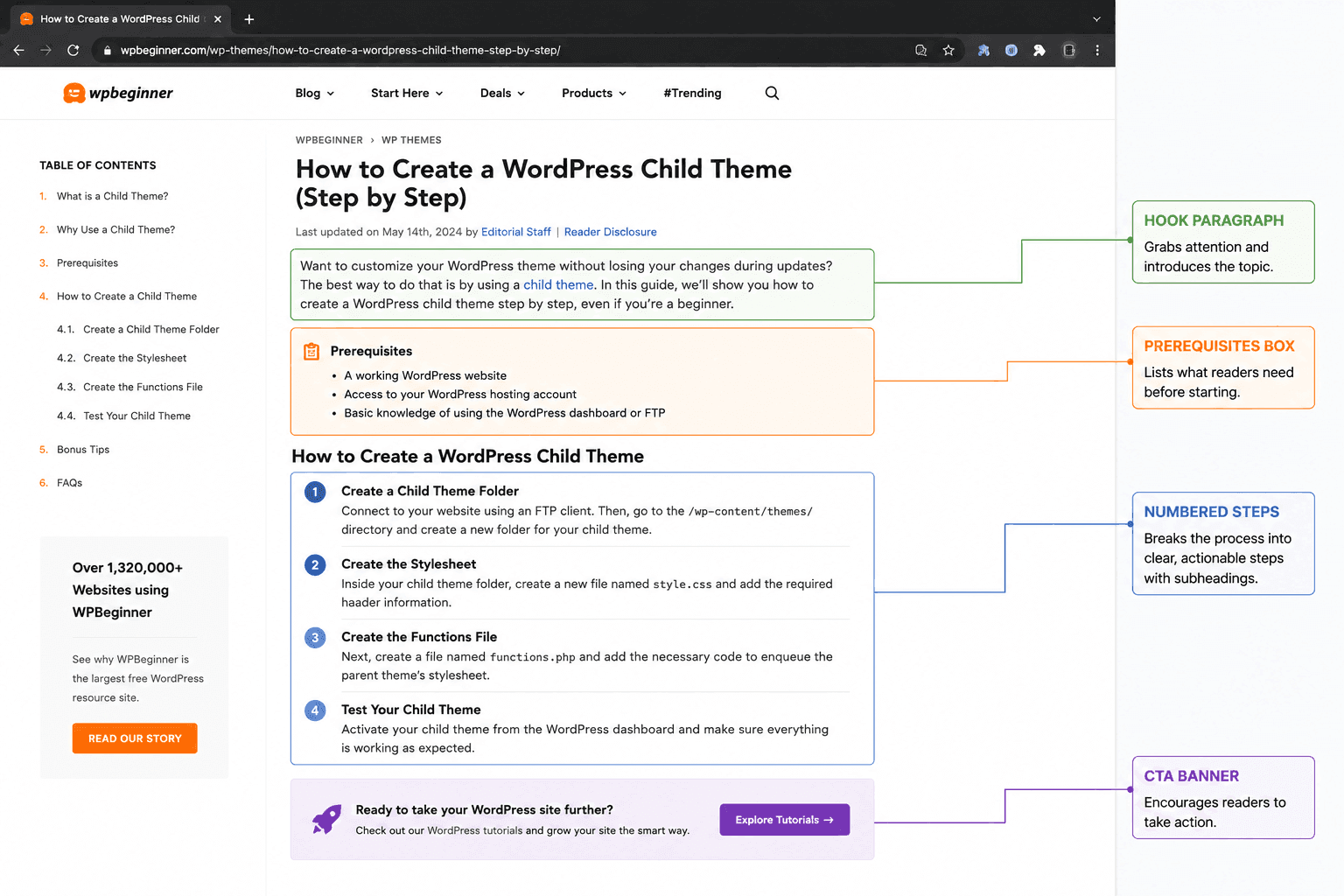Jump to Bonus Tips section
This screenshot has height=896, width=1344.
click(x=83, y=449)
